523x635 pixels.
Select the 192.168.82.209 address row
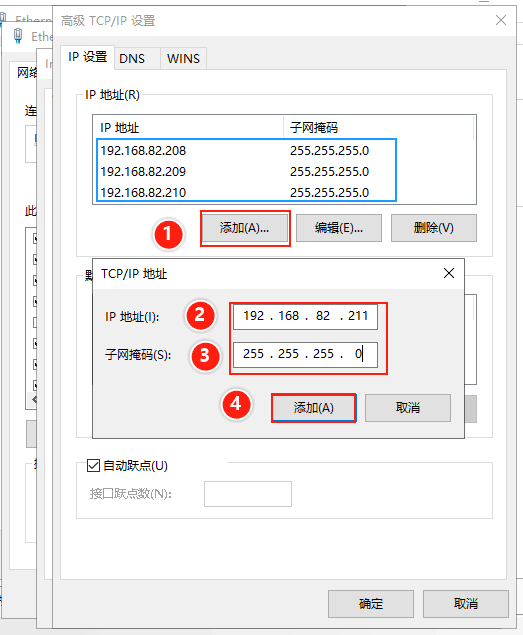coord(246,172)
